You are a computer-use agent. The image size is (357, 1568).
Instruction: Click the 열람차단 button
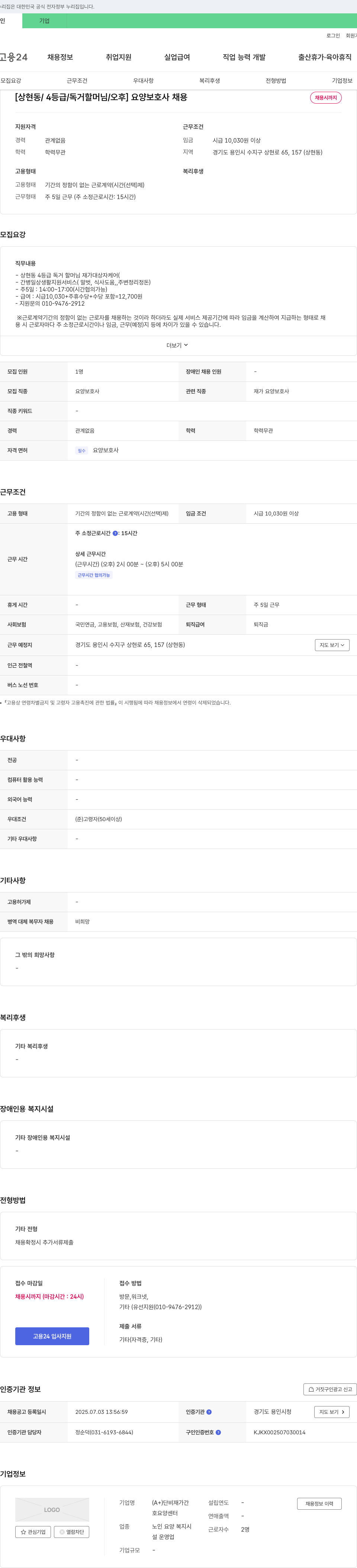[x=72, y=1532]
